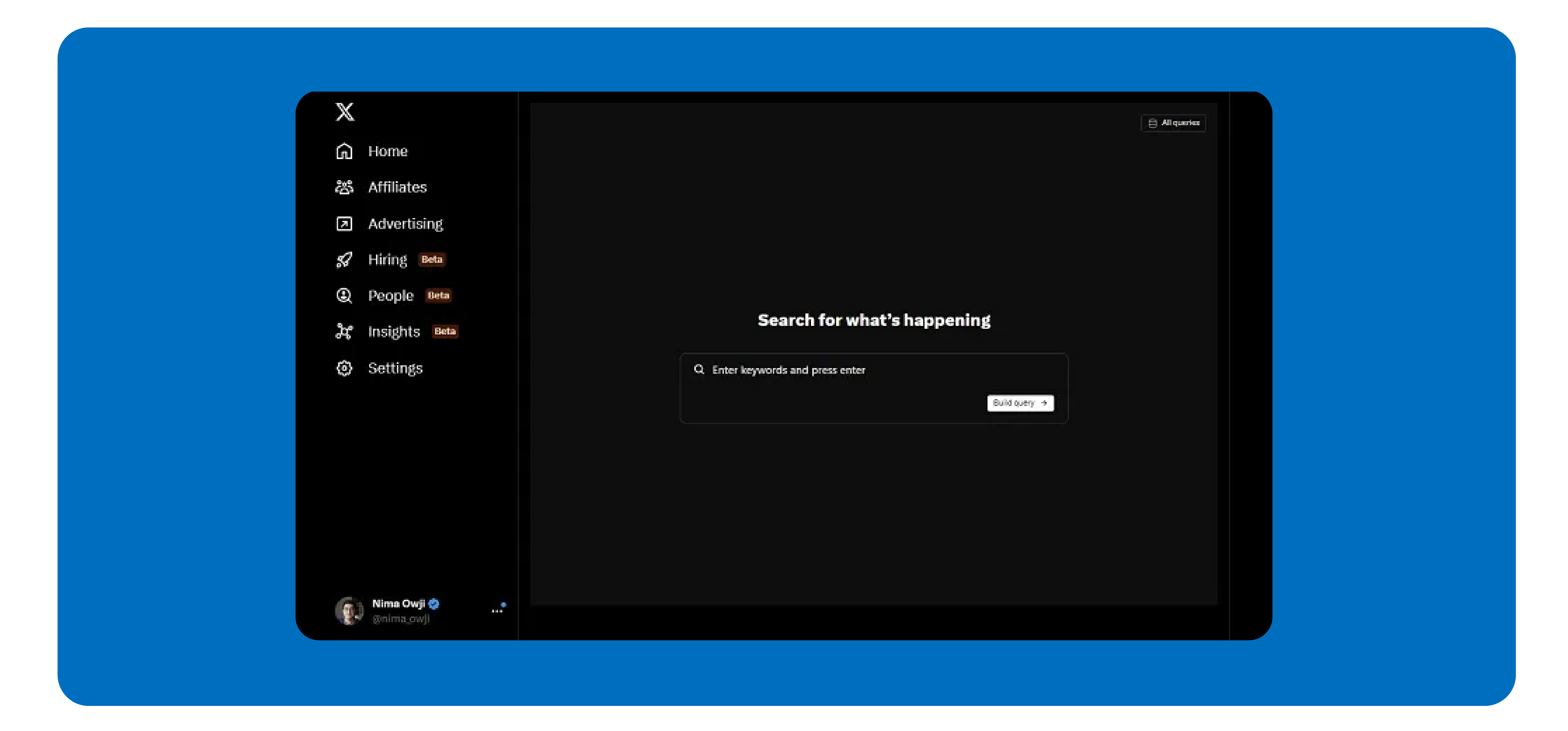Click the Beta badge next to Insights
Viewport: 1568px width, 731px height.
(445, 331)
